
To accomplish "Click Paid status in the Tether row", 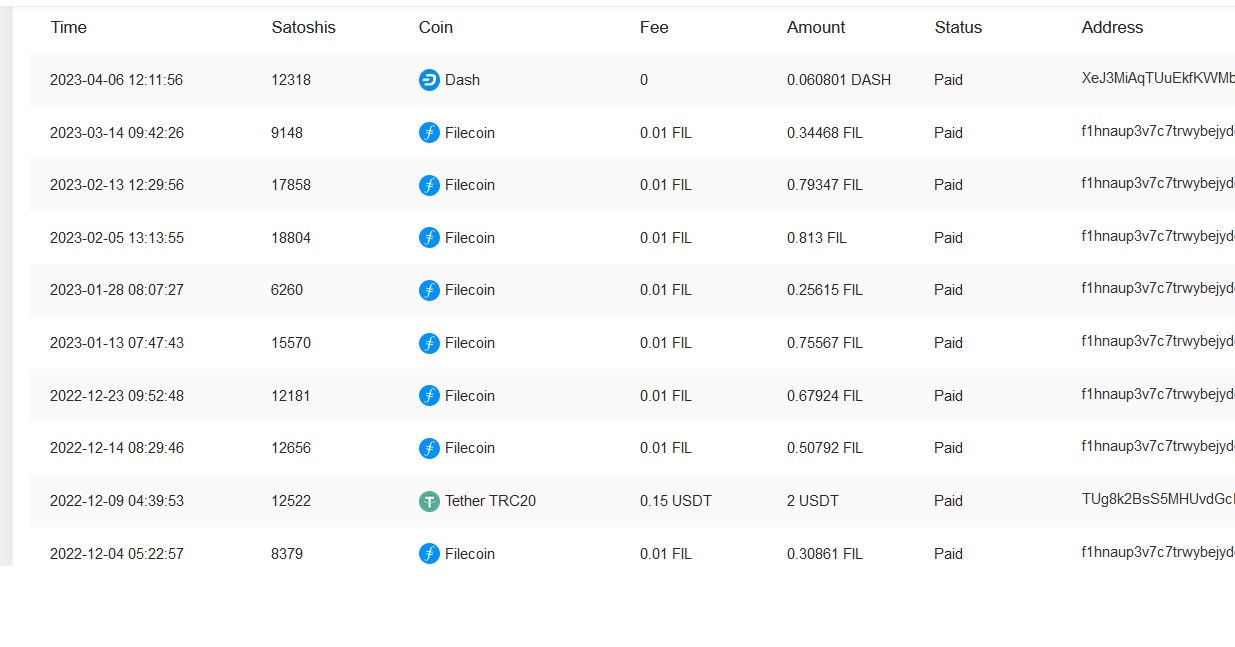I will 949,501.
